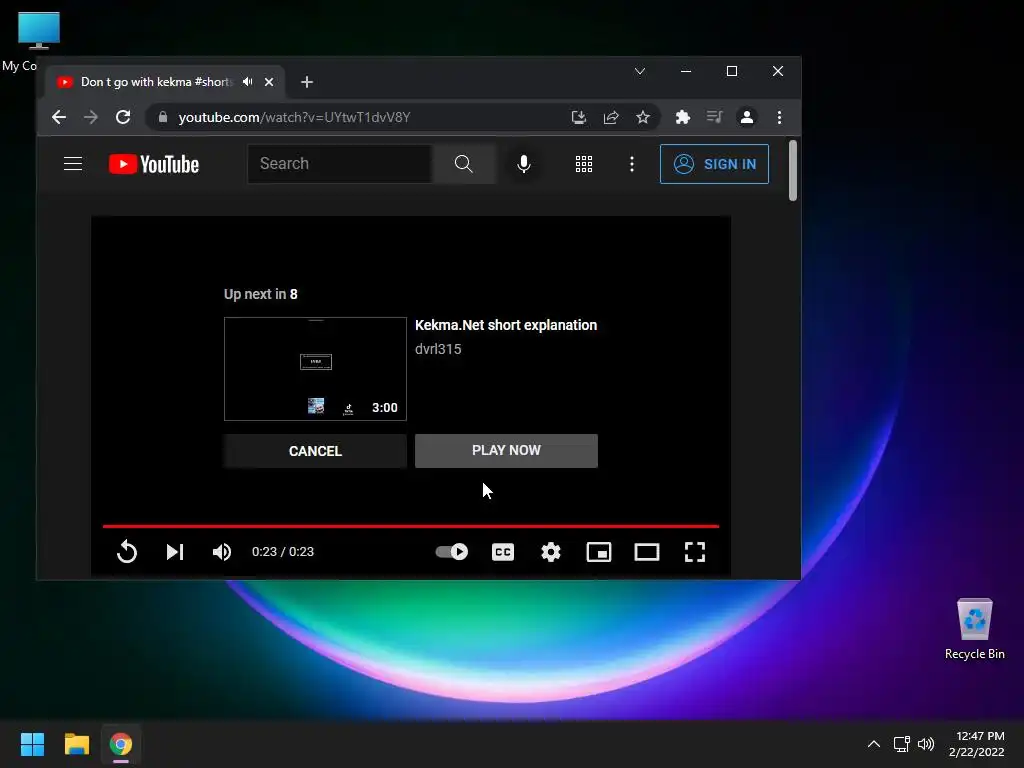Share this page icon
1024x768 pixels.
611,117
